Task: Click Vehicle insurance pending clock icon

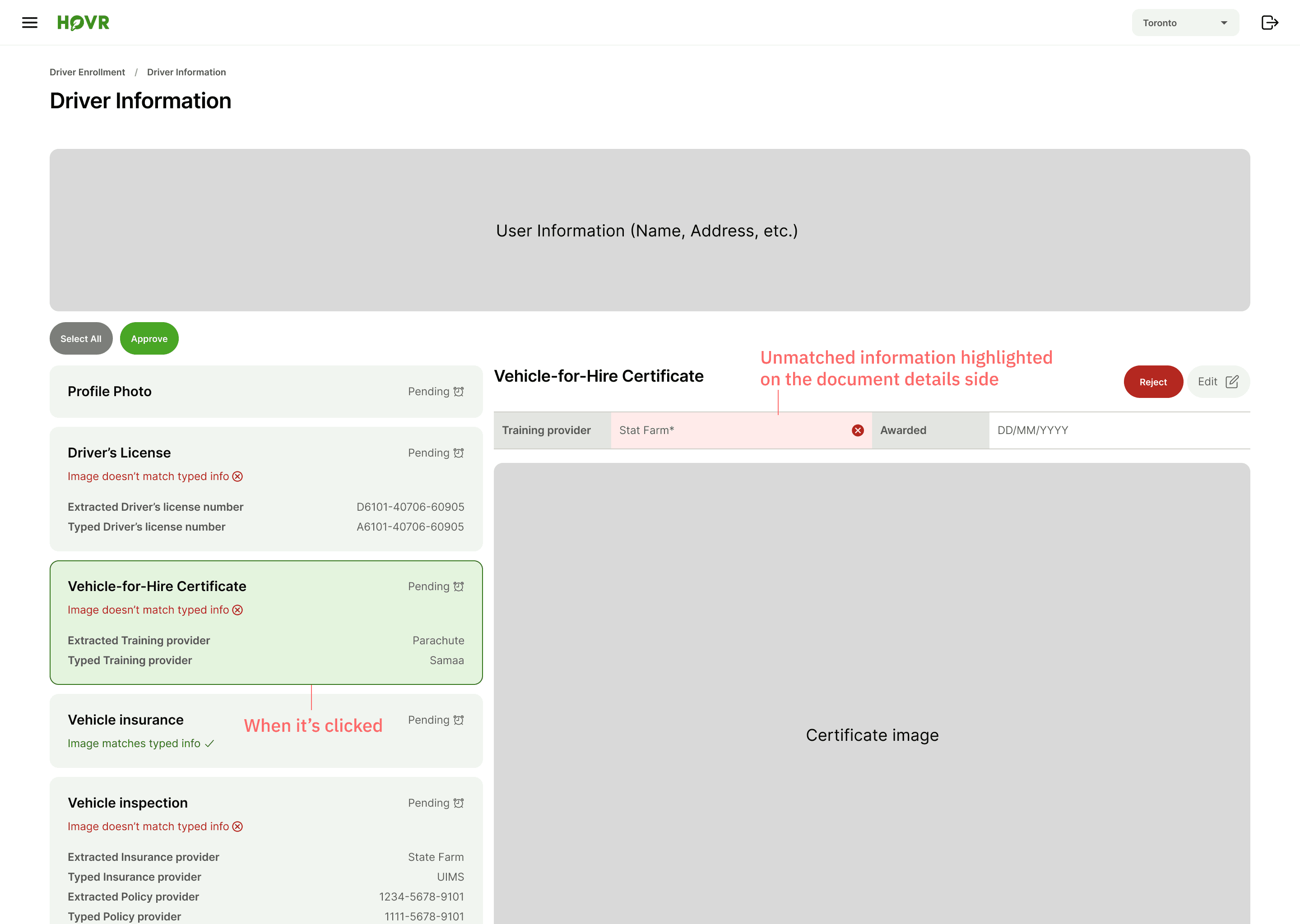Action: (x=459, y=721)
